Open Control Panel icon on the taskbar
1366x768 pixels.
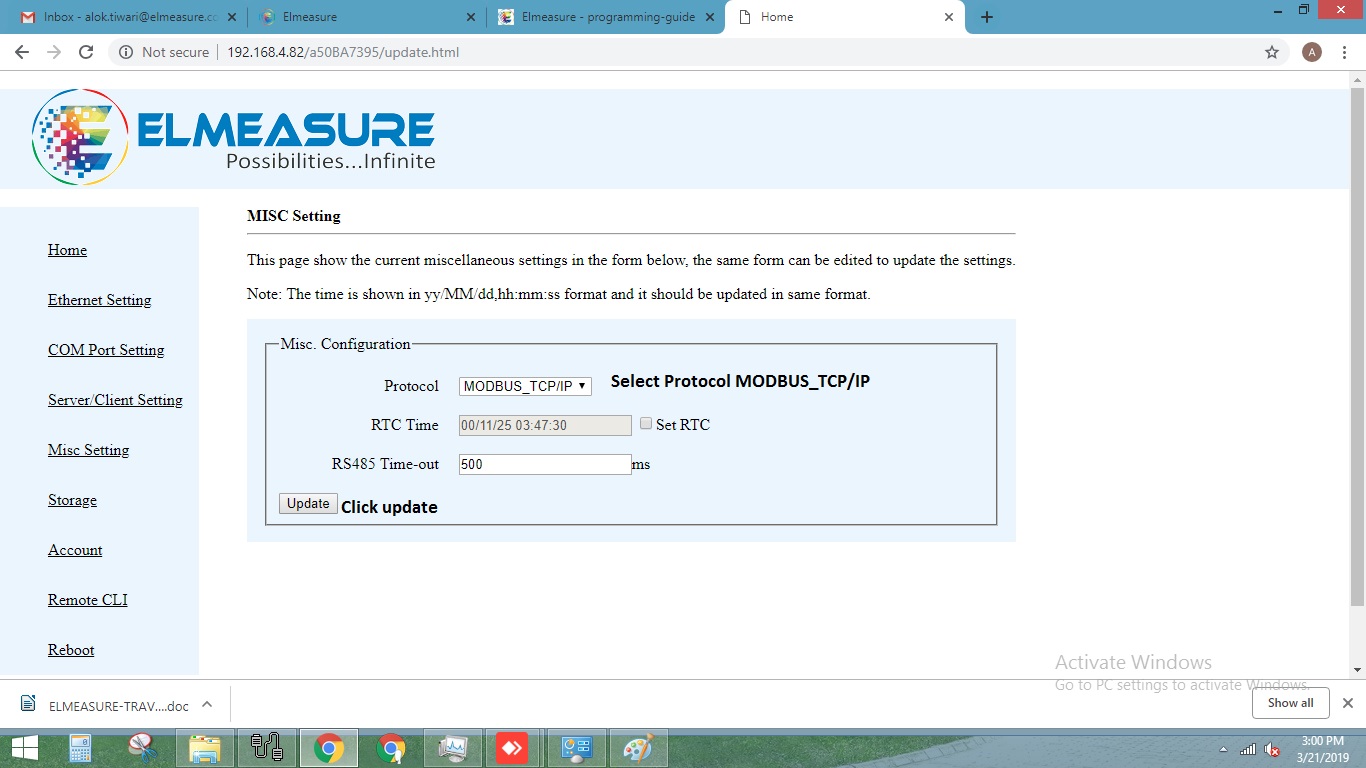(x=577, y=748)
